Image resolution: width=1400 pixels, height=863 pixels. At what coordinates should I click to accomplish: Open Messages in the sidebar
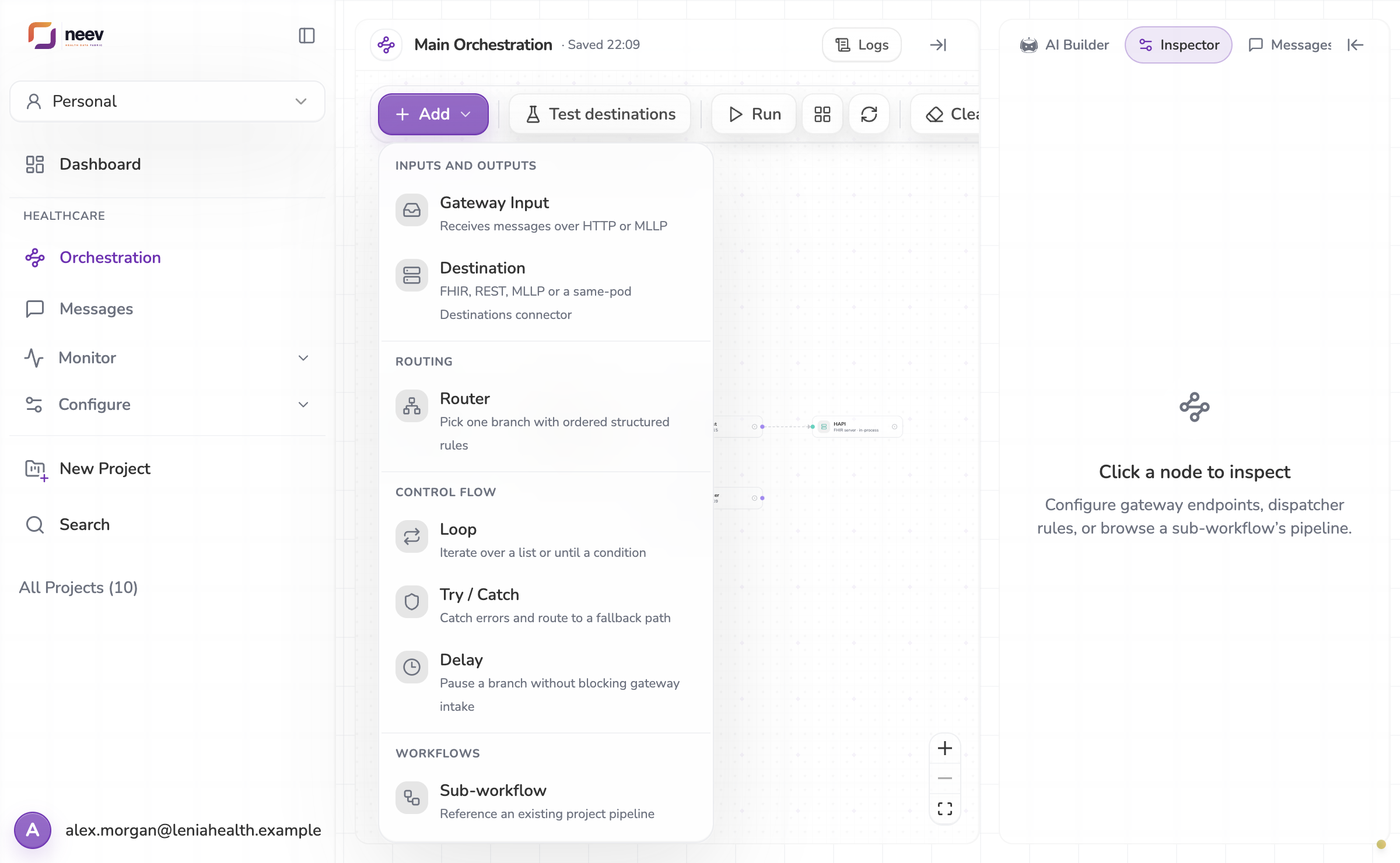coord(167,309)
